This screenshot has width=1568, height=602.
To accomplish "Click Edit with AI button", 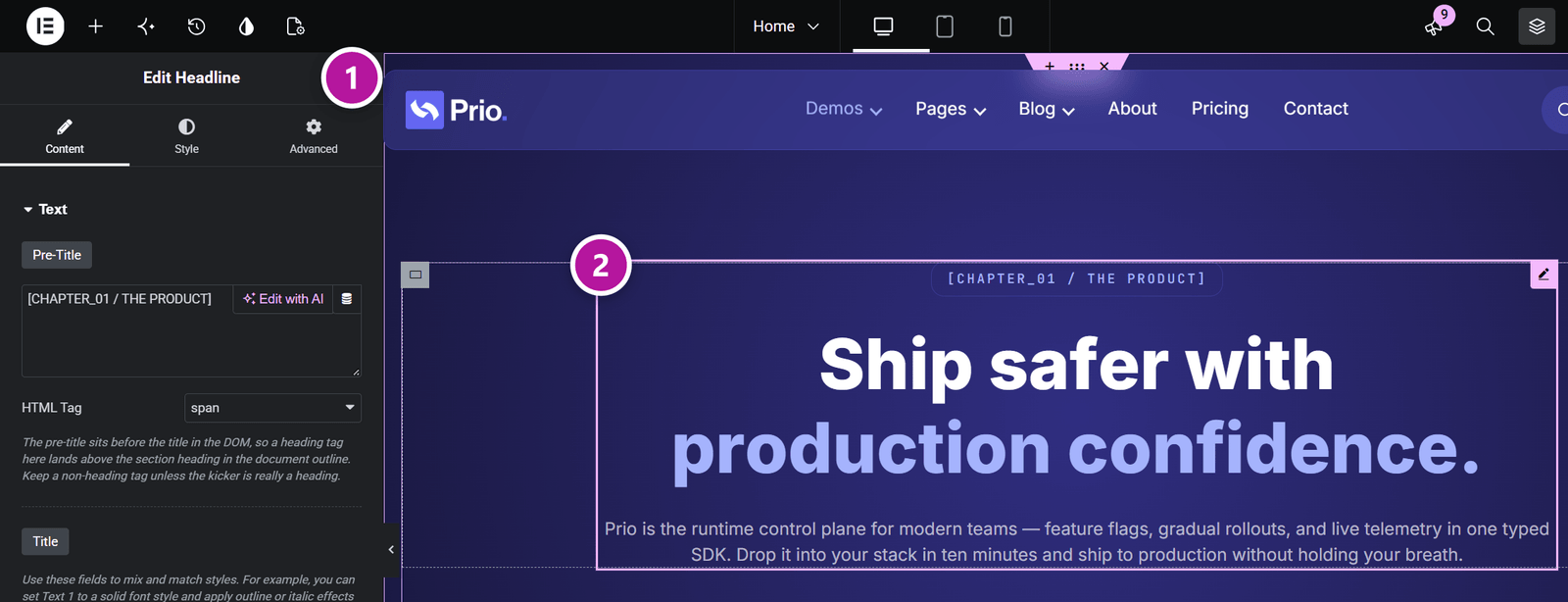I will pyautogui.click(x=283, y=299).
